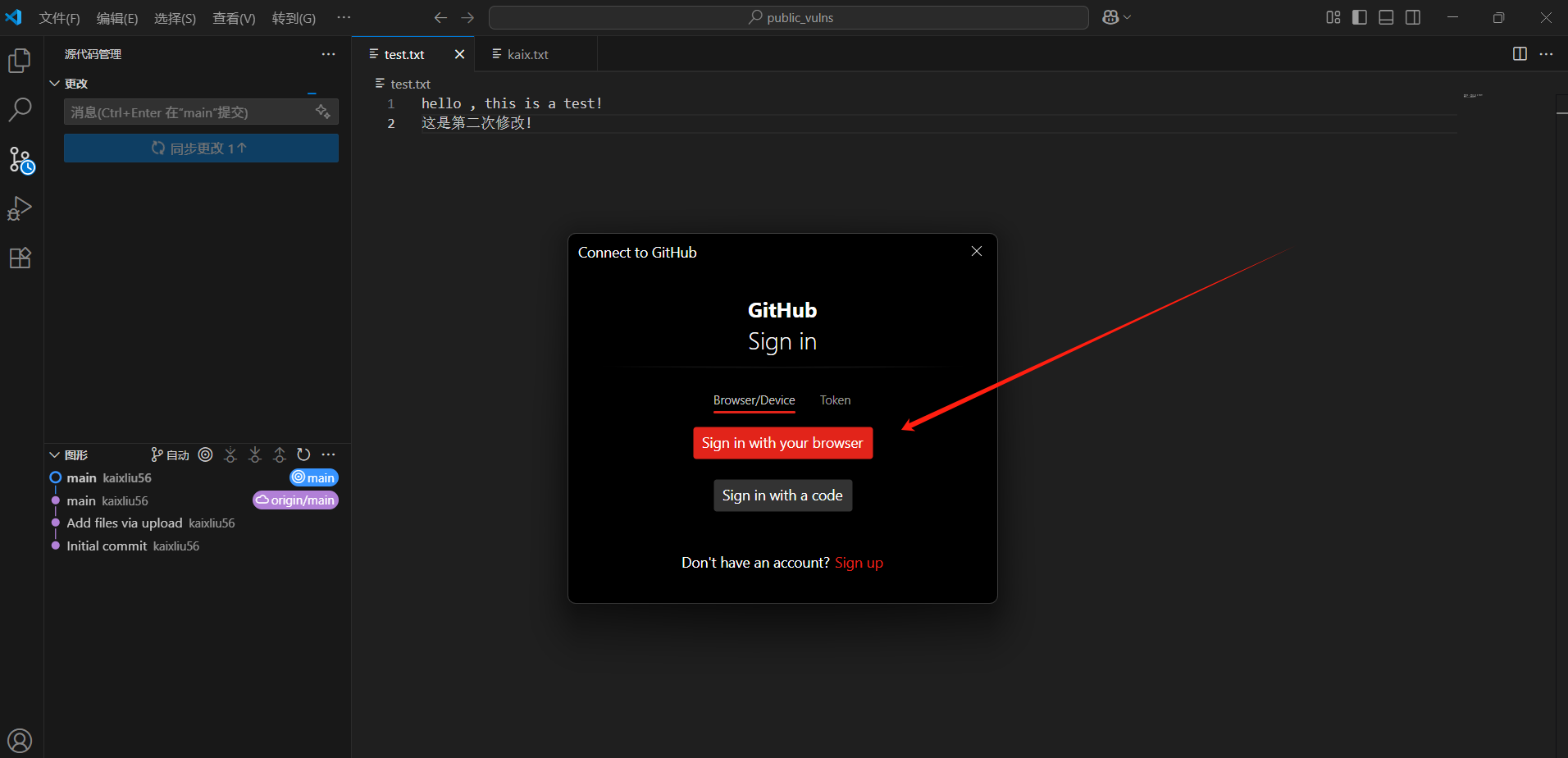This screenshot has width=1568, height=758.
Task: Focus the commit message input box
Action: 201,112
